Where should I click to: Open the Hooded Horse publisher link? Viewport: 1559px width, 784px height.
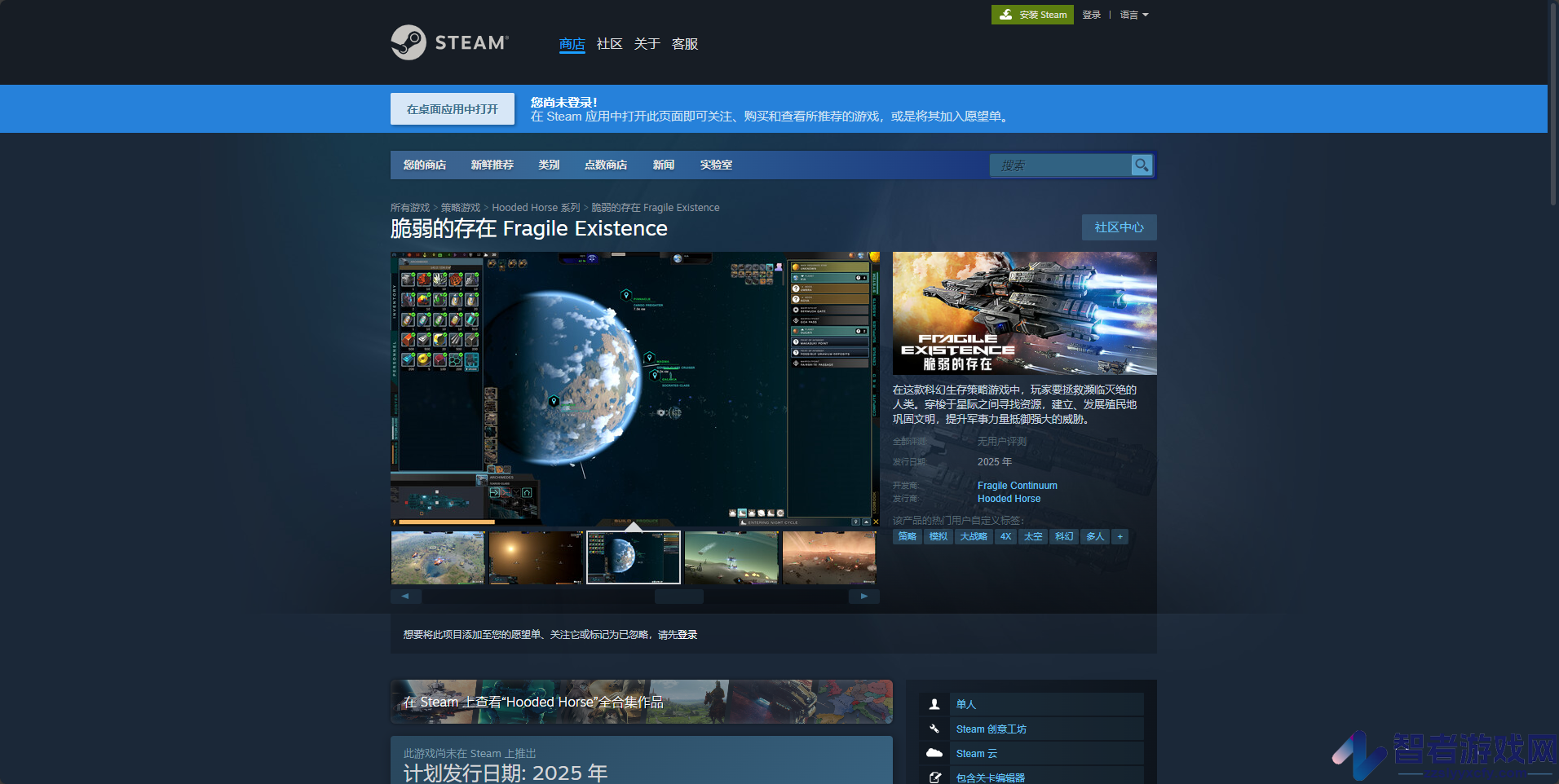pos(1009,499)
